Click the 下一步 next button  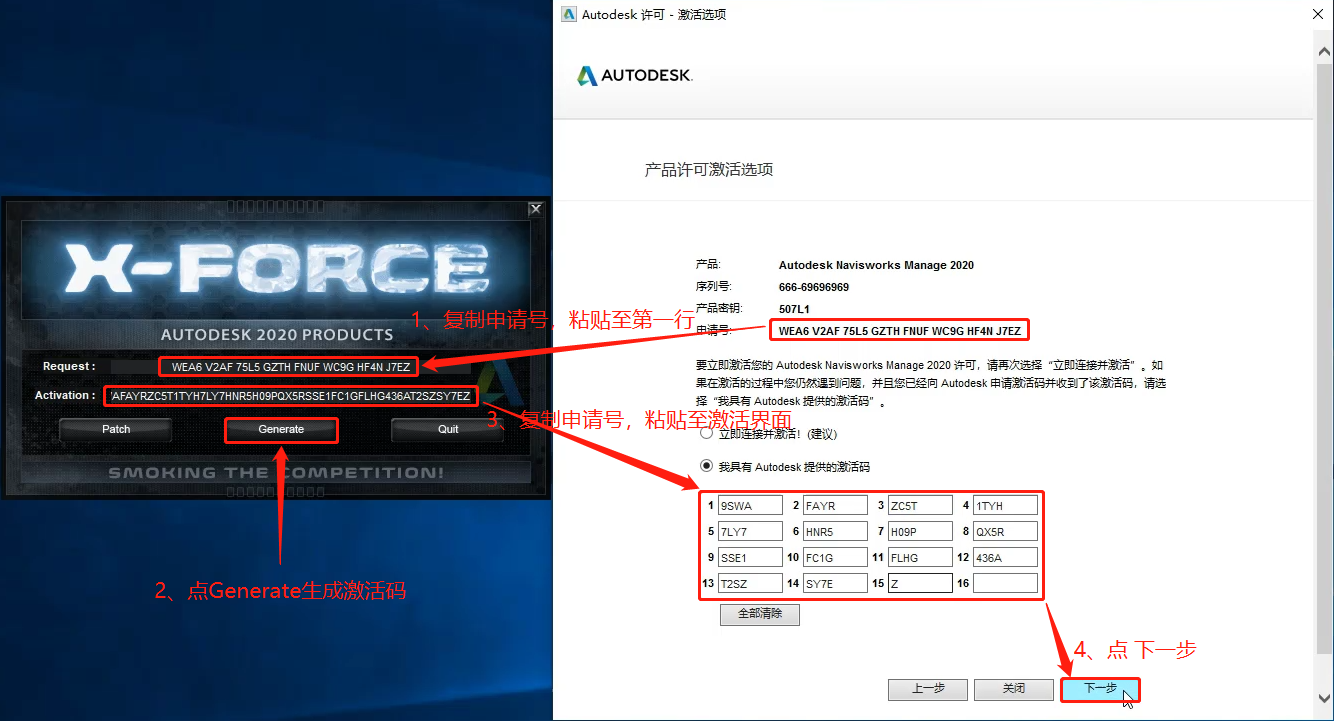pos(1100,689)
